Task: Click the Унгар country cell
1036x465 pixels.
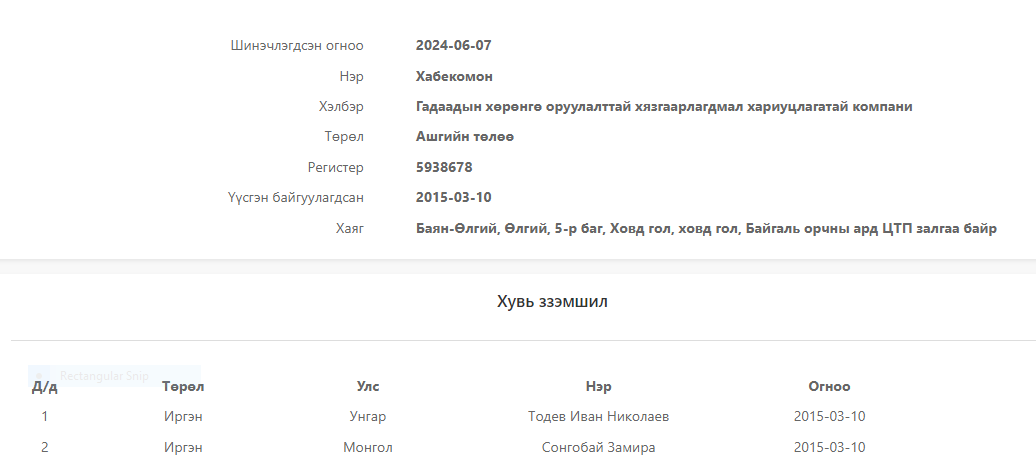Action: pos(368,416)
